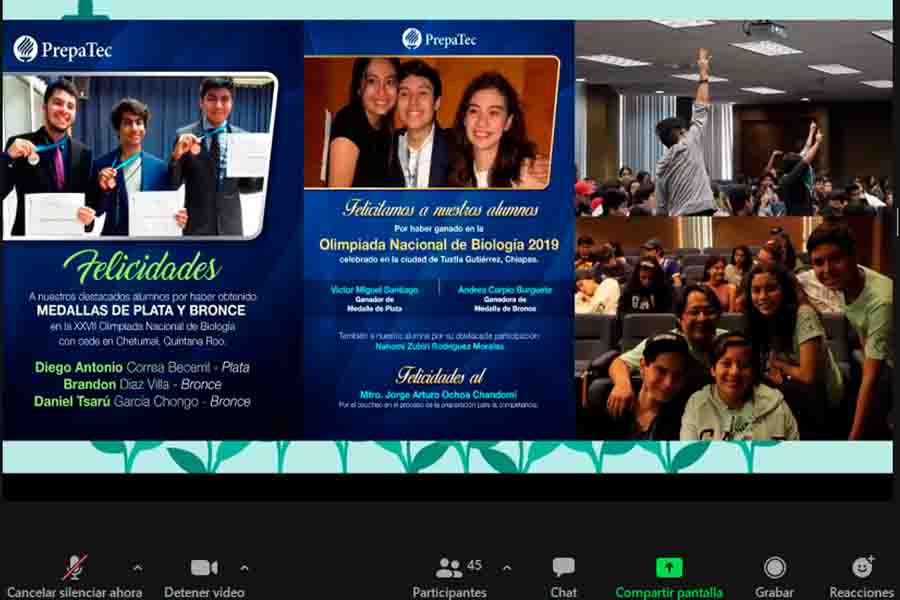Click the 'Reacciones' label
900x600 pixels.
click(x=862, y=593)
